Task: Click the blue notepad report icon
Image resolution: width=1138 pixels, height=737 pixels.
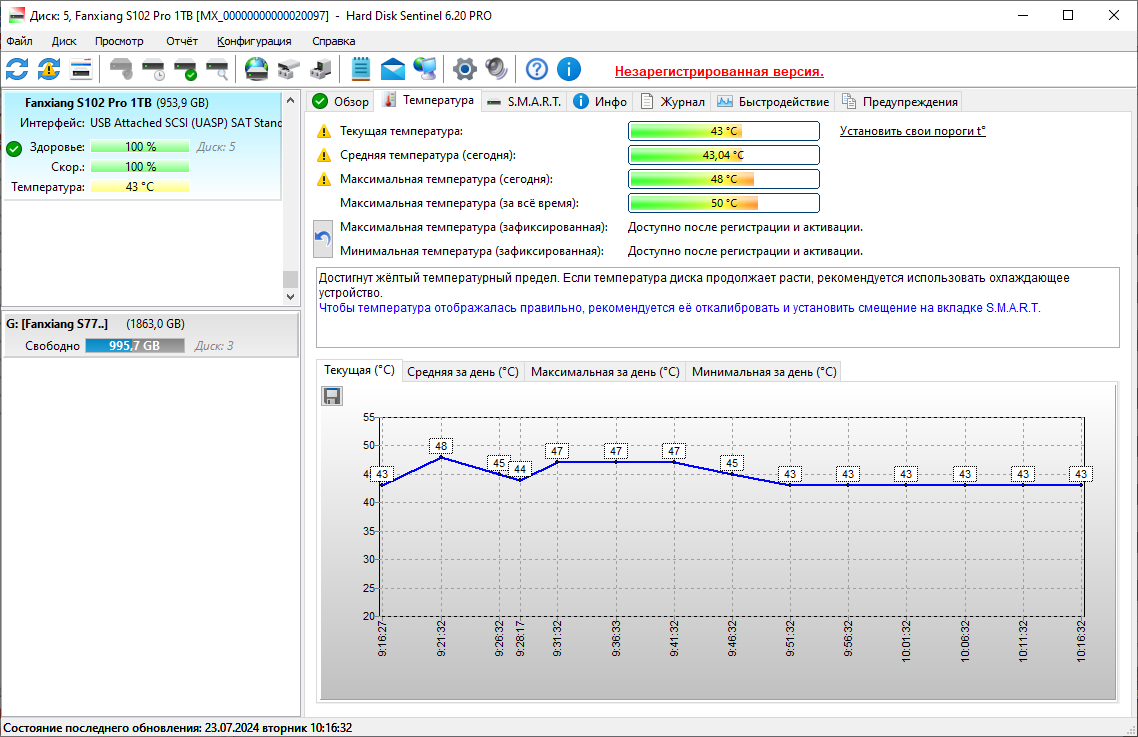Action: 361,69
